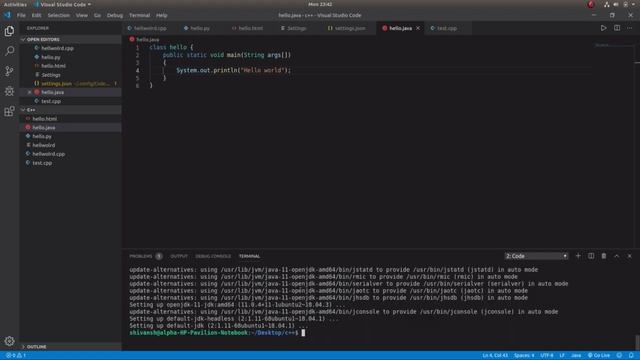Viewport: 640px width, 360px height.
Task: Maximize the panel with chevron up icon
Action: (617, 256)
